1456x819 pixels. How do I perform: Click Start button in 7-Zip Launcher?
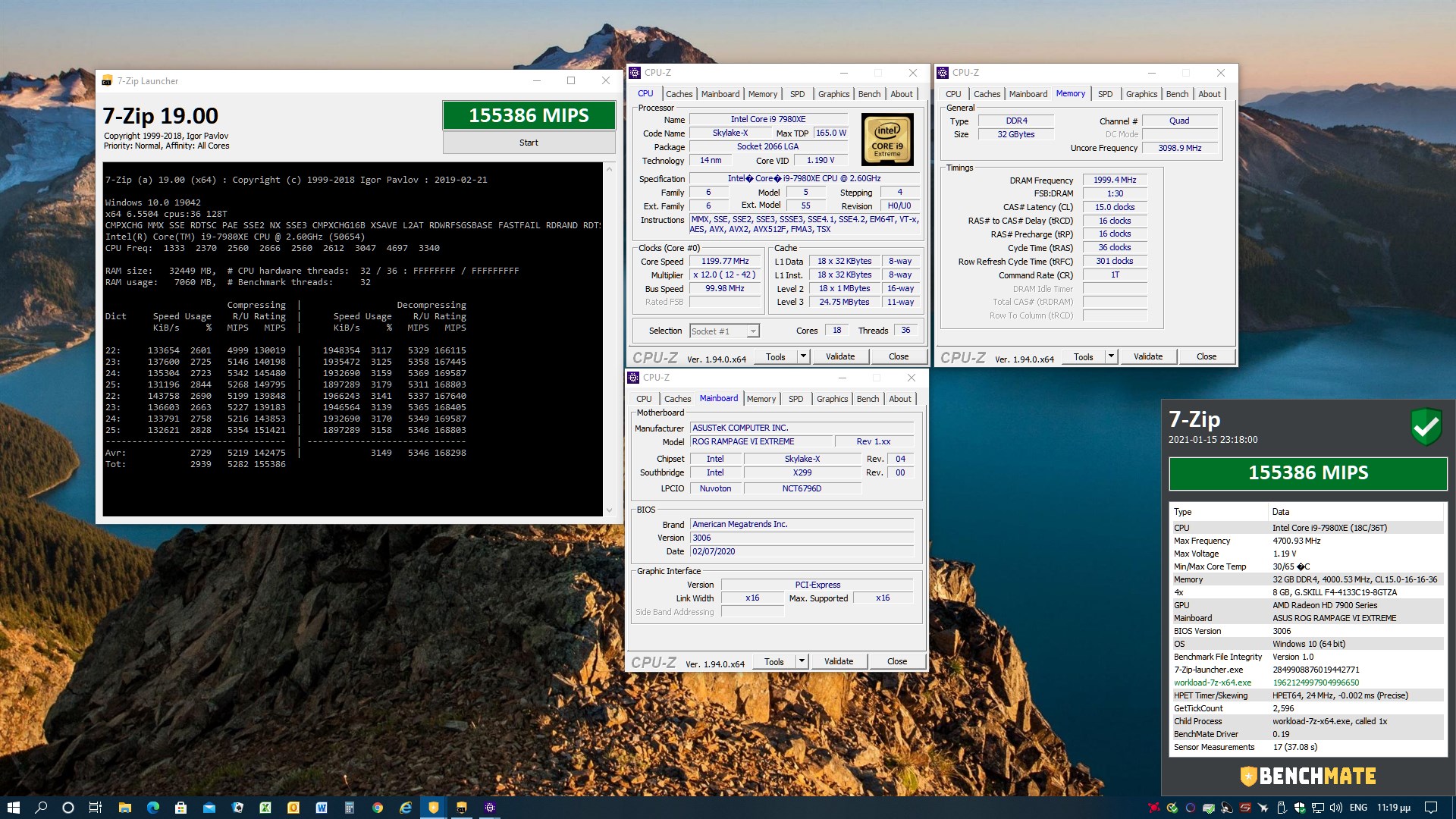pyautogui.click(x=529, y=143)
